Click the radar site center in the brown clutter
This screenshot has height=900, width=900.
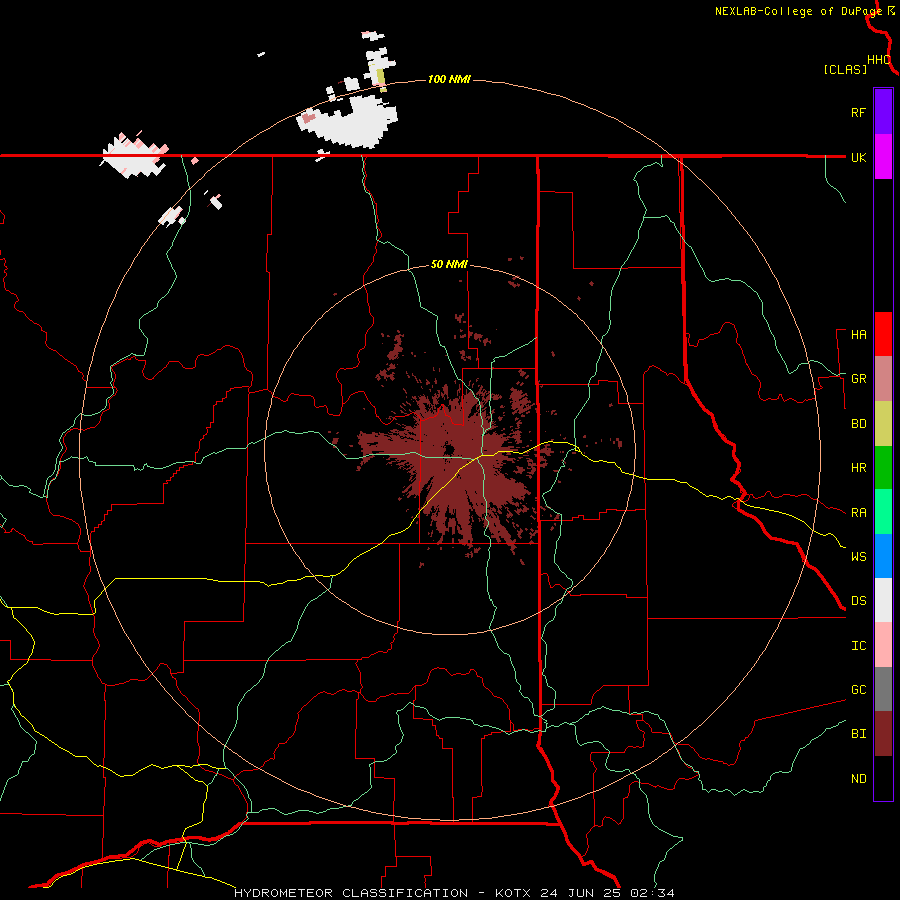click(x=449, y=449)
